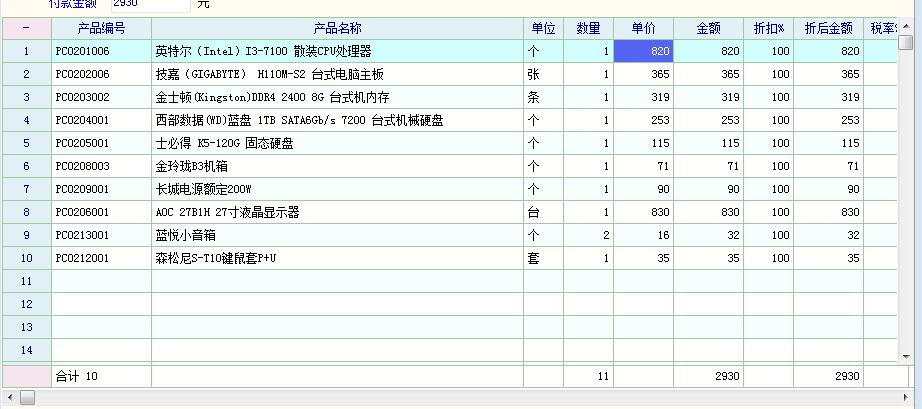Click the empty row 11 header
The height and width of the screenshot is (409, 922).
pyautogui.click(x=26, y=281)
